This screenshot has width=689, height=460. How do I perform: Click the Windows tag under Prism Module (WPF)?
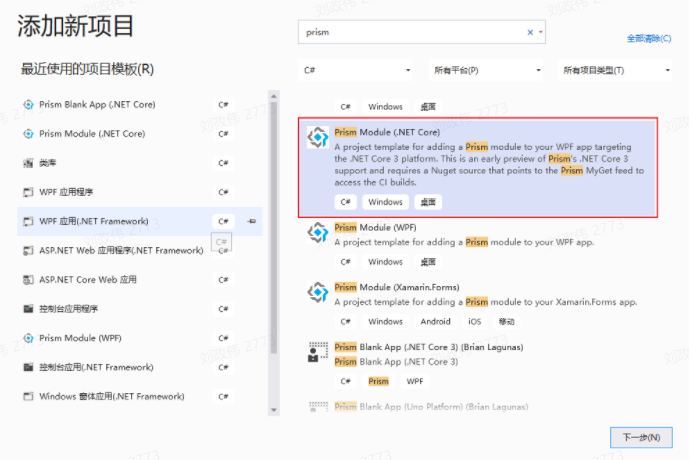tap(385, 262)
